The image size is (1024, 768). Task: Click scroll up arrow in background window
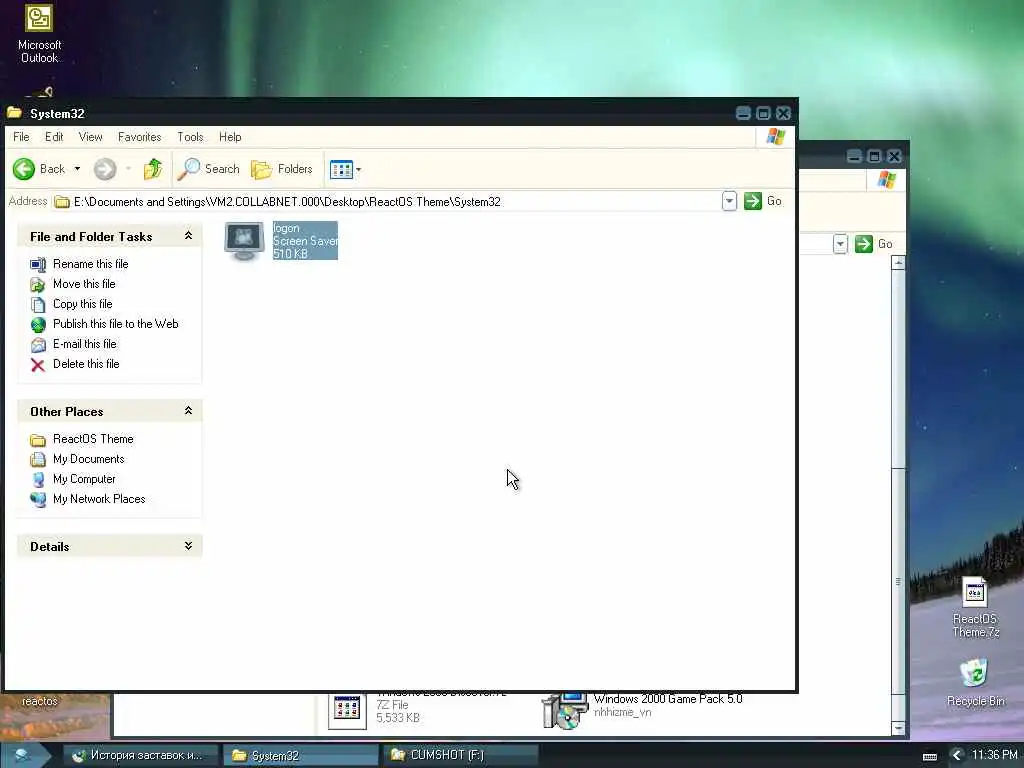899,263
